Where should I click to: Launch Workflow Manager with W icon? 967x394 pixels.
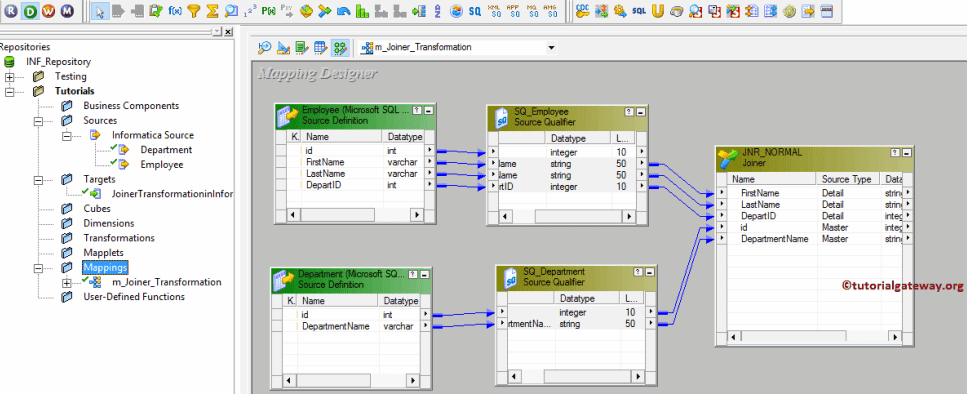[x=49, y=10]
